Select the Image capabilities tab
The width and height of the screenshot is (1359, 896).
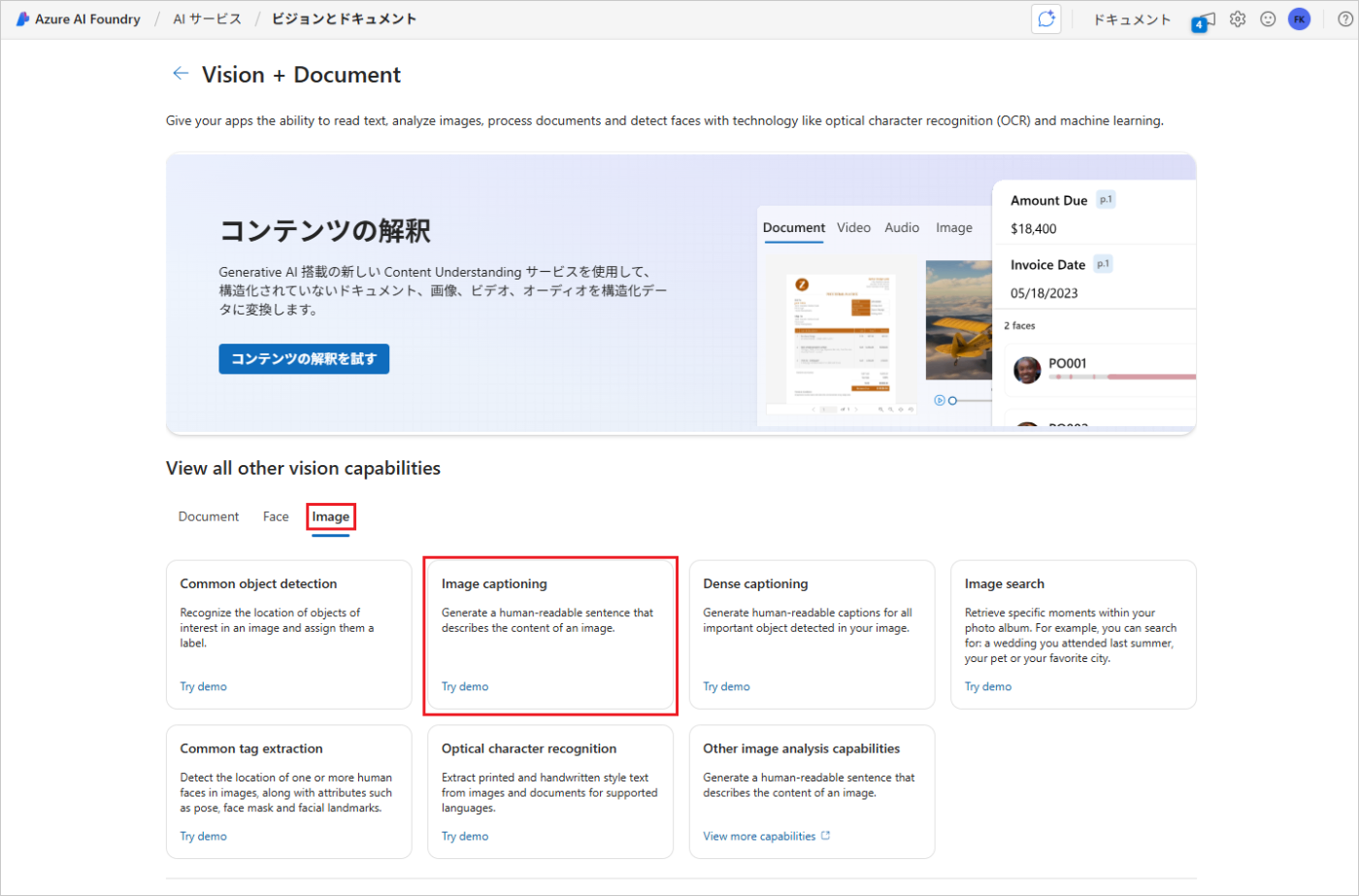coord(331,516)
